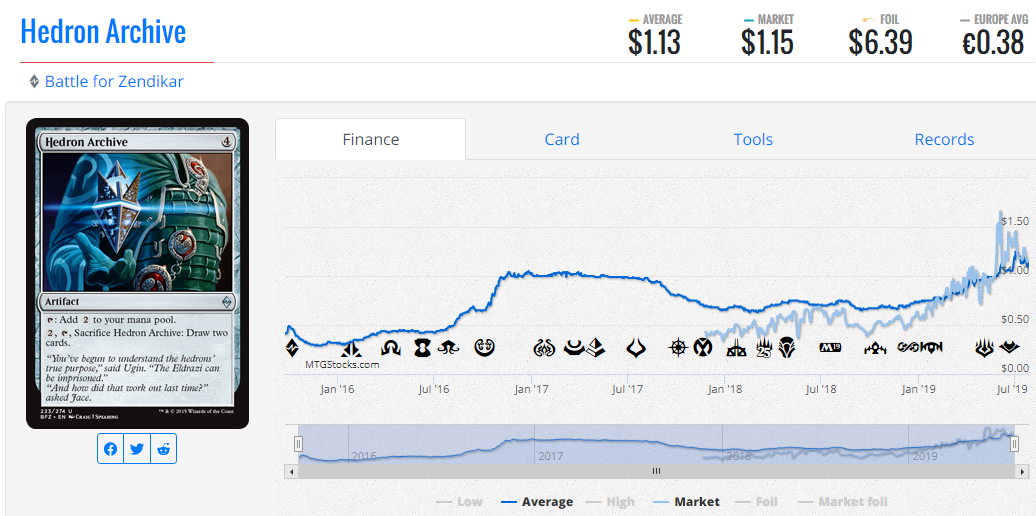
Task: Open the Records tab
Action: click(943, 140)
